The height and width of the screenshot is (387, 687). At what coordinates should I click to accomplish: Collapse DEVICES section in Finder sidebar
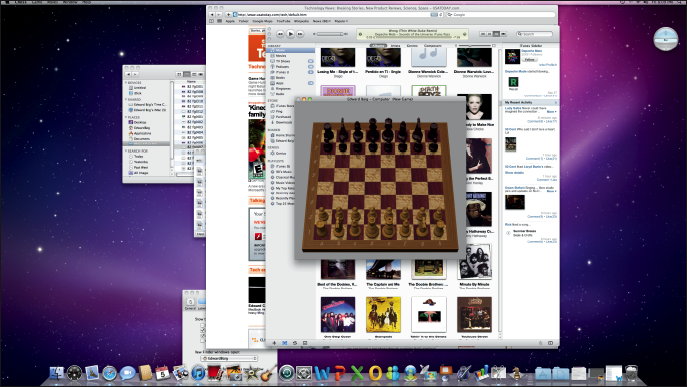click(x=126, y=82)
